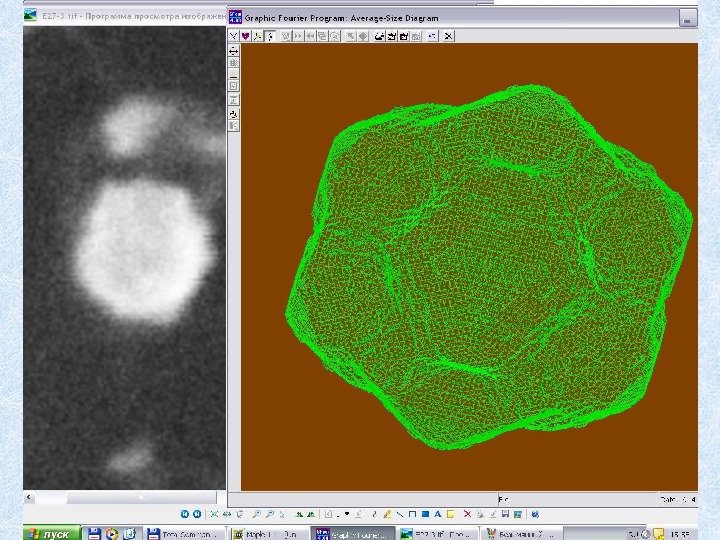This screenshot has height=540, width=720.
Task: Click the greyed overlapping-windows toolbar icon
Action: [x=323, y=36]
